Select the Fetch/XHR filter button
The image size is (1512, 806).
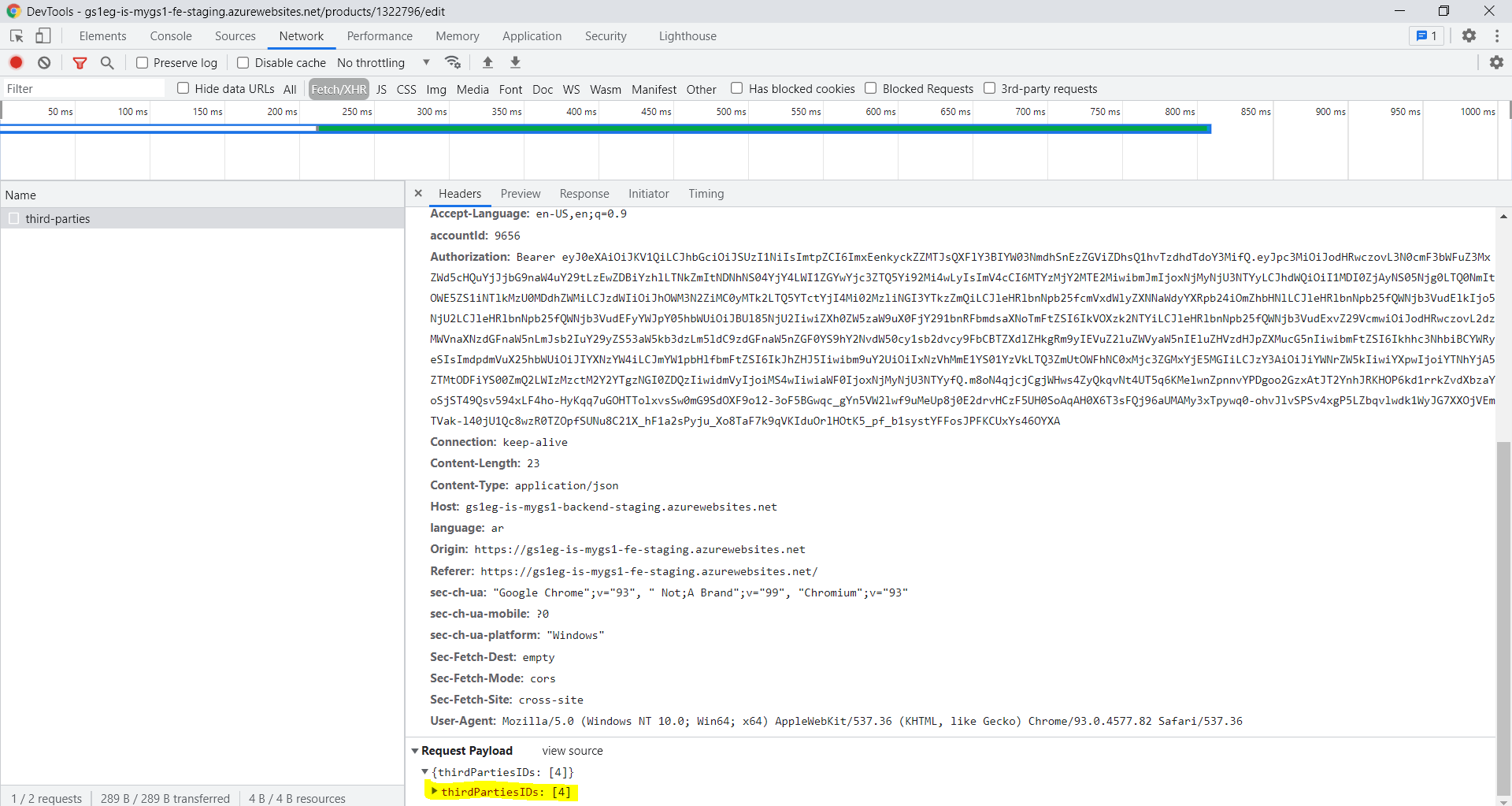339,89
